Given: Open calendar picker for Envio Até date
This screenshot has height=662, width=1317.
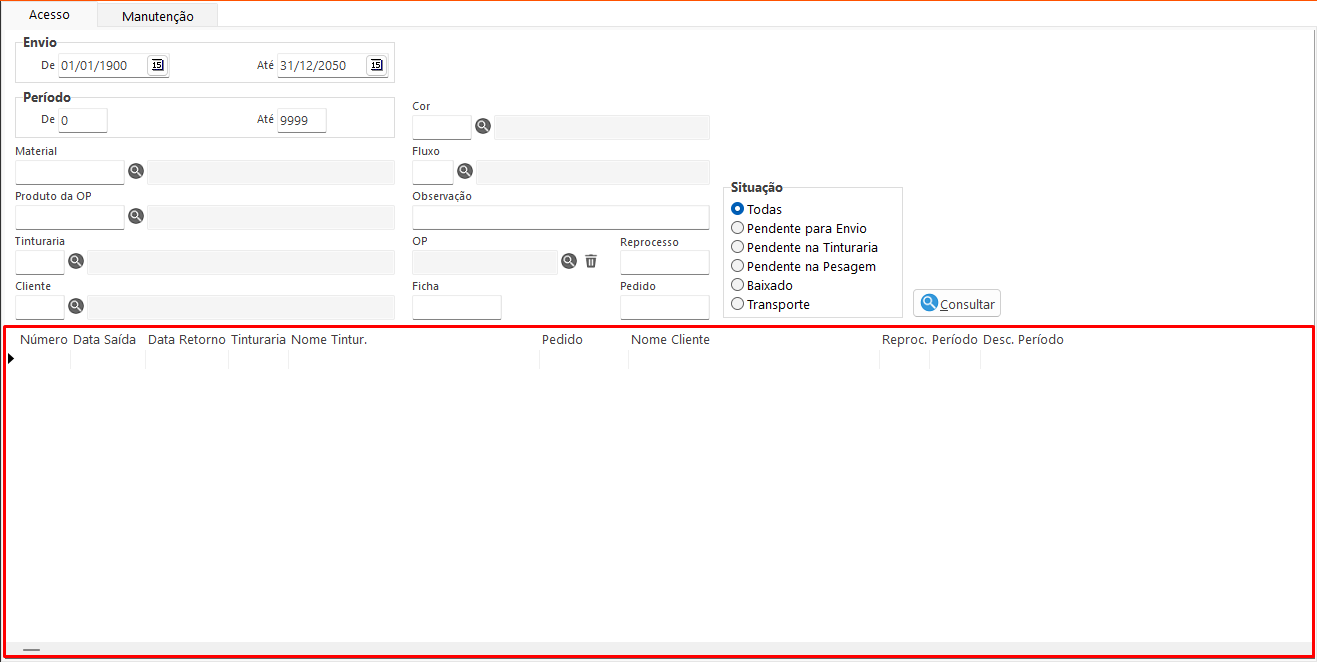Looking at the screenshot, I should pos(376,65).
